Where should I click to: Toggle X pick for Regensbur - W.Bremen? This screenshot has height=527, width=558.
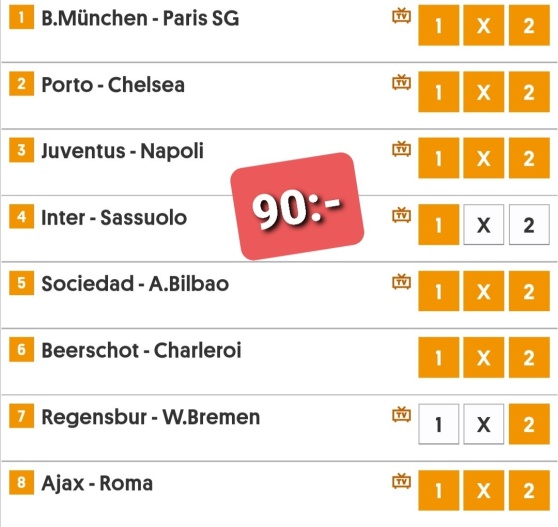click(484, 424)
